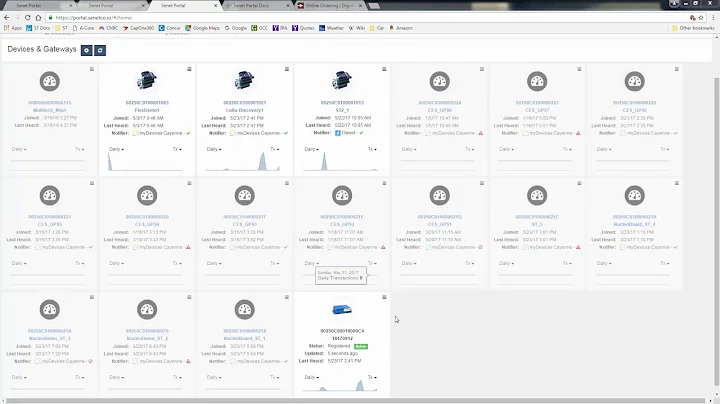Expand Tx dropdown on LoRa Discovery1 card
This screenshot has height=404, width=720.
click(275, 149)
